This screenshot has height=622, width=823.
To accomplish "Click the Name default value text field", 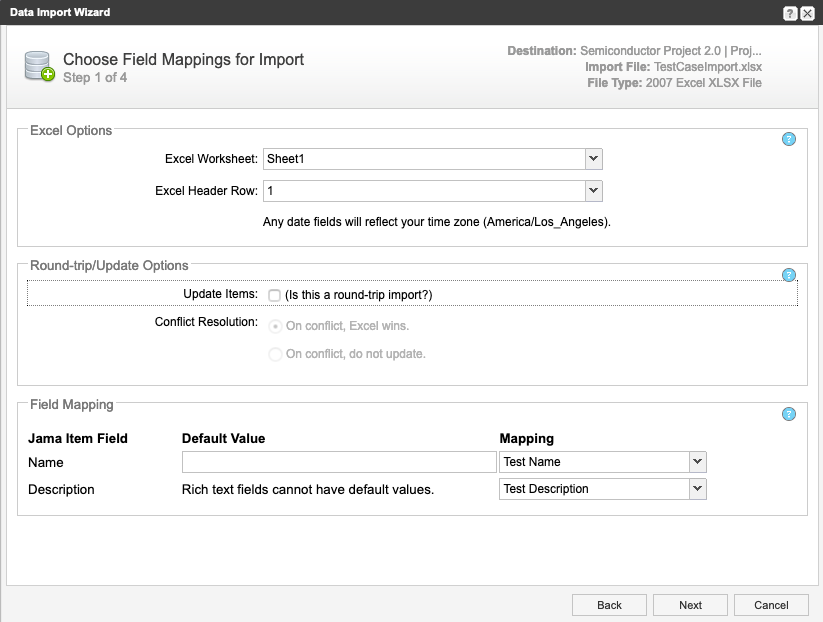I will tap(339, 462).
